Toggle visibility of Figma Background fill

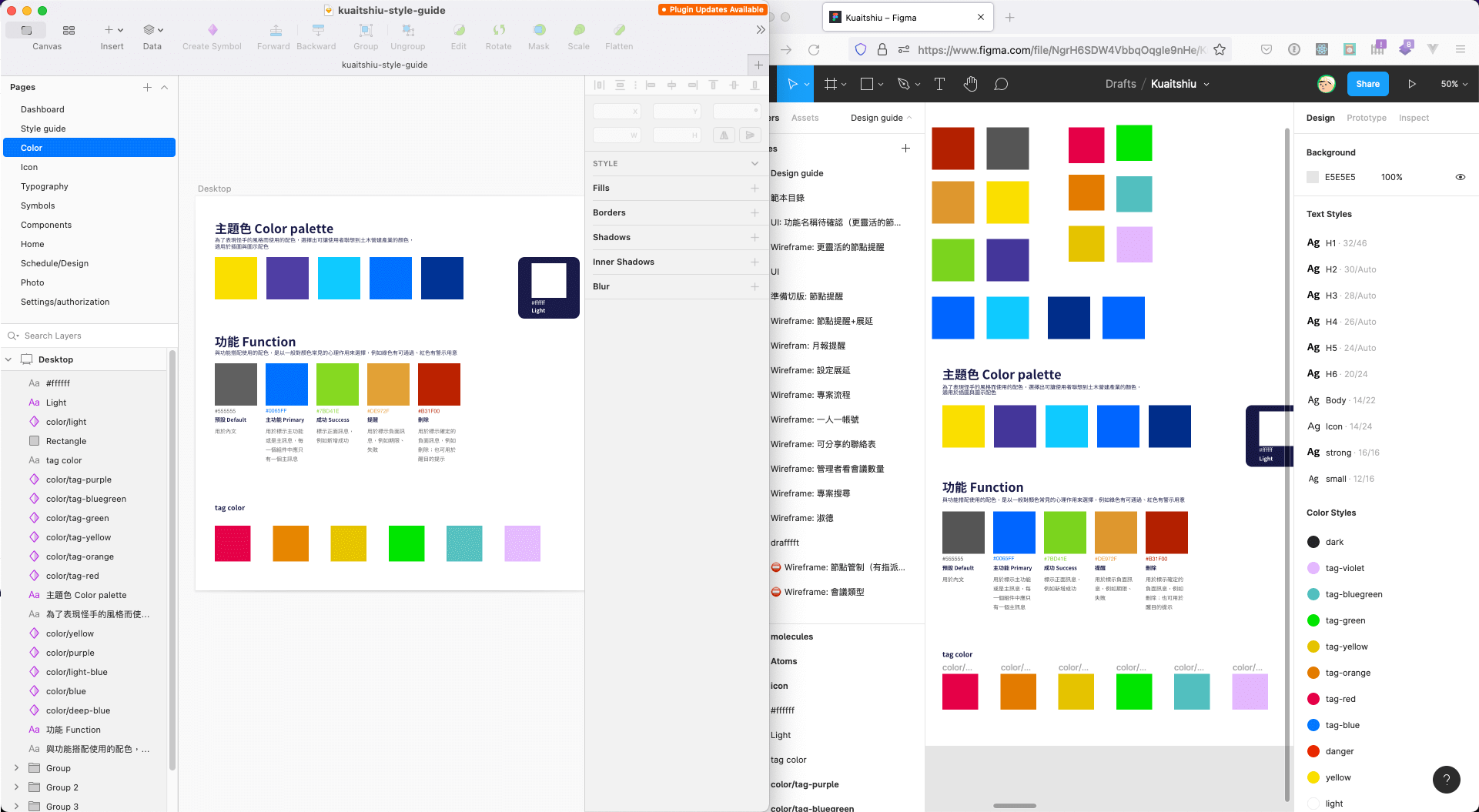(x=1460, y=177)
